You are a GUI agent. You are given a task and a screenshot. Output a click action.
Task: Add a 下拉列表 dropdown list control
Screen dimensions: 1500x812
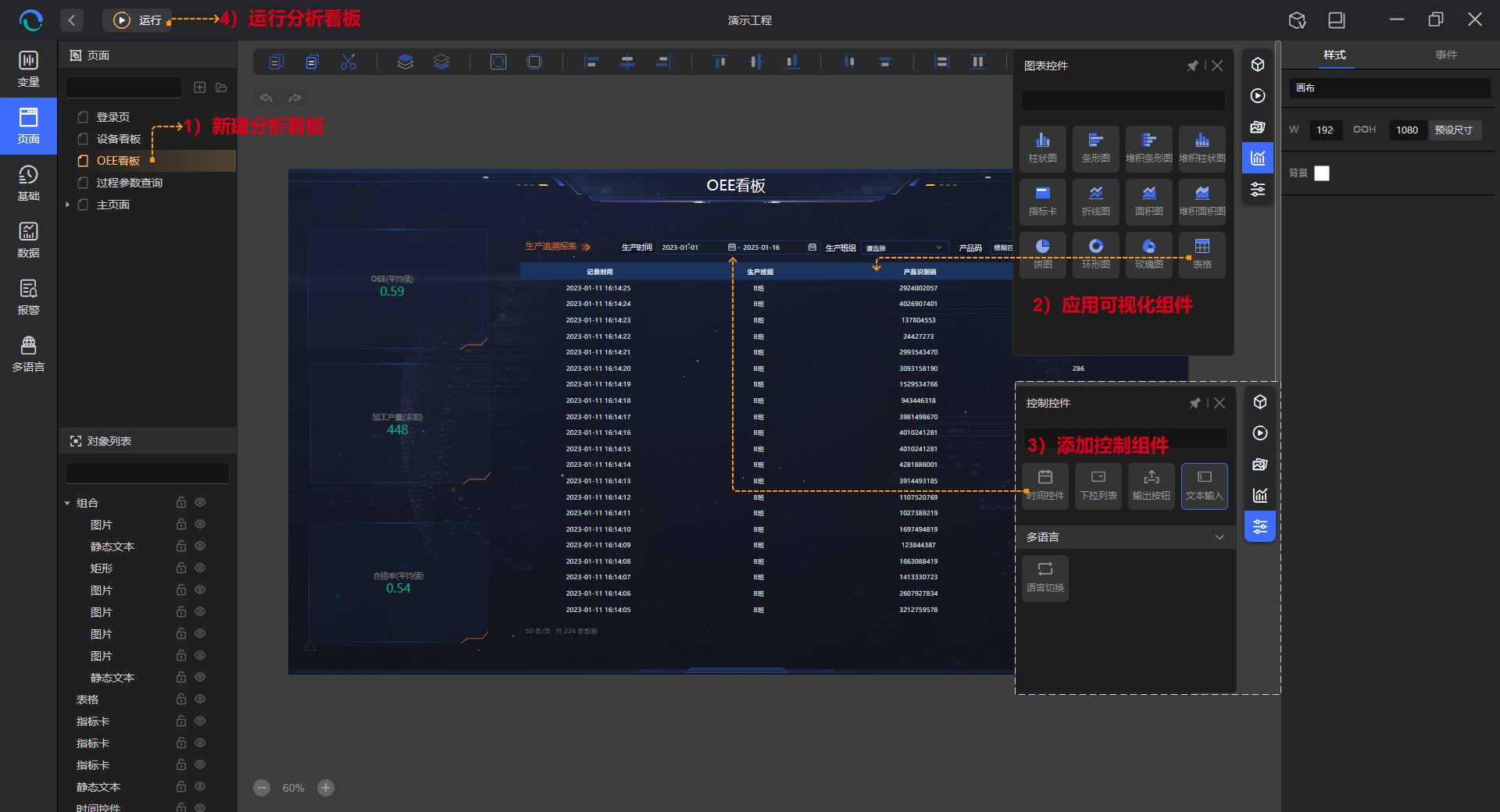tap(1098, 486)
